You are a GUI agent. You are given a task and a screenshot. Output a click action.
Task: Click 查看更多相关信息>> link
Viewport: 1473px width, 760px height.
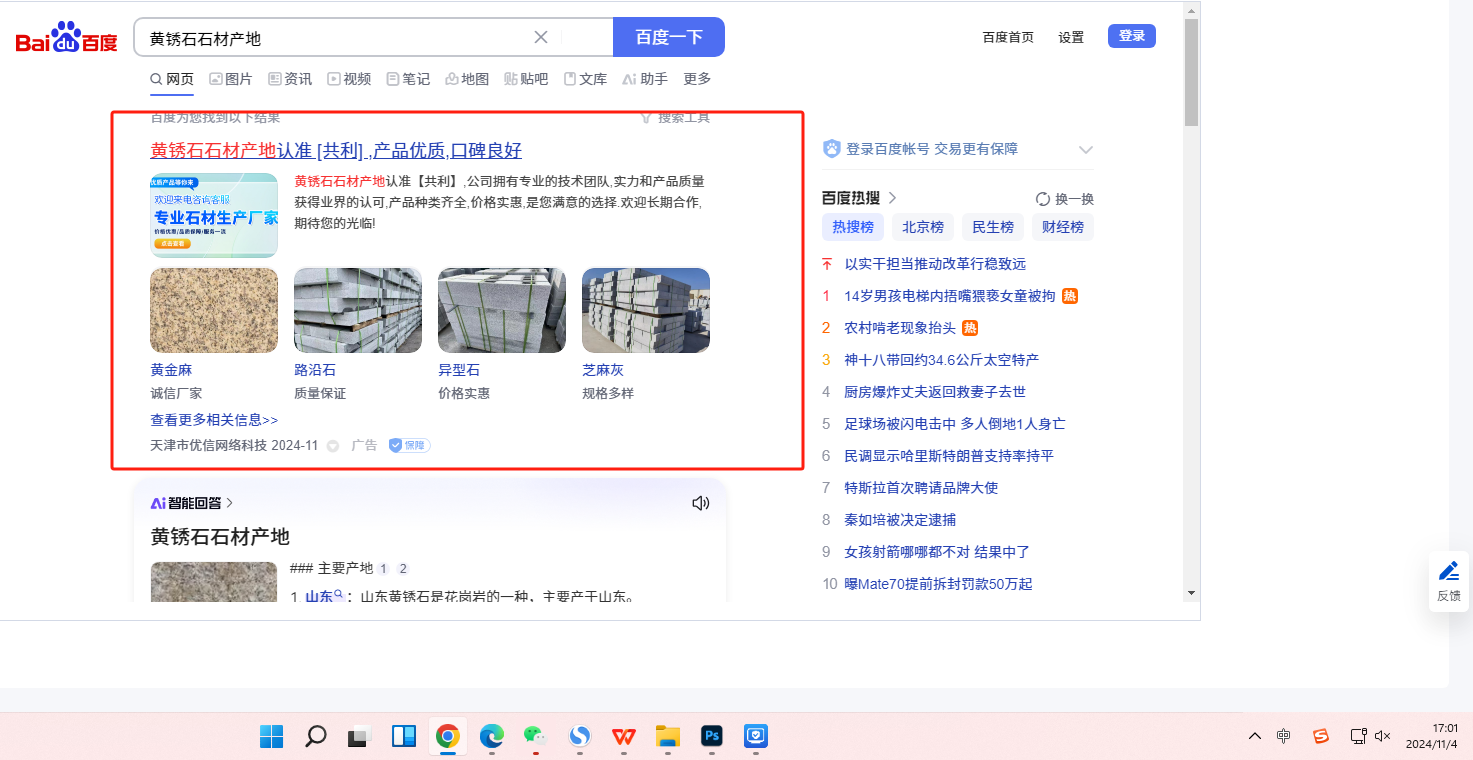point(214,420)
